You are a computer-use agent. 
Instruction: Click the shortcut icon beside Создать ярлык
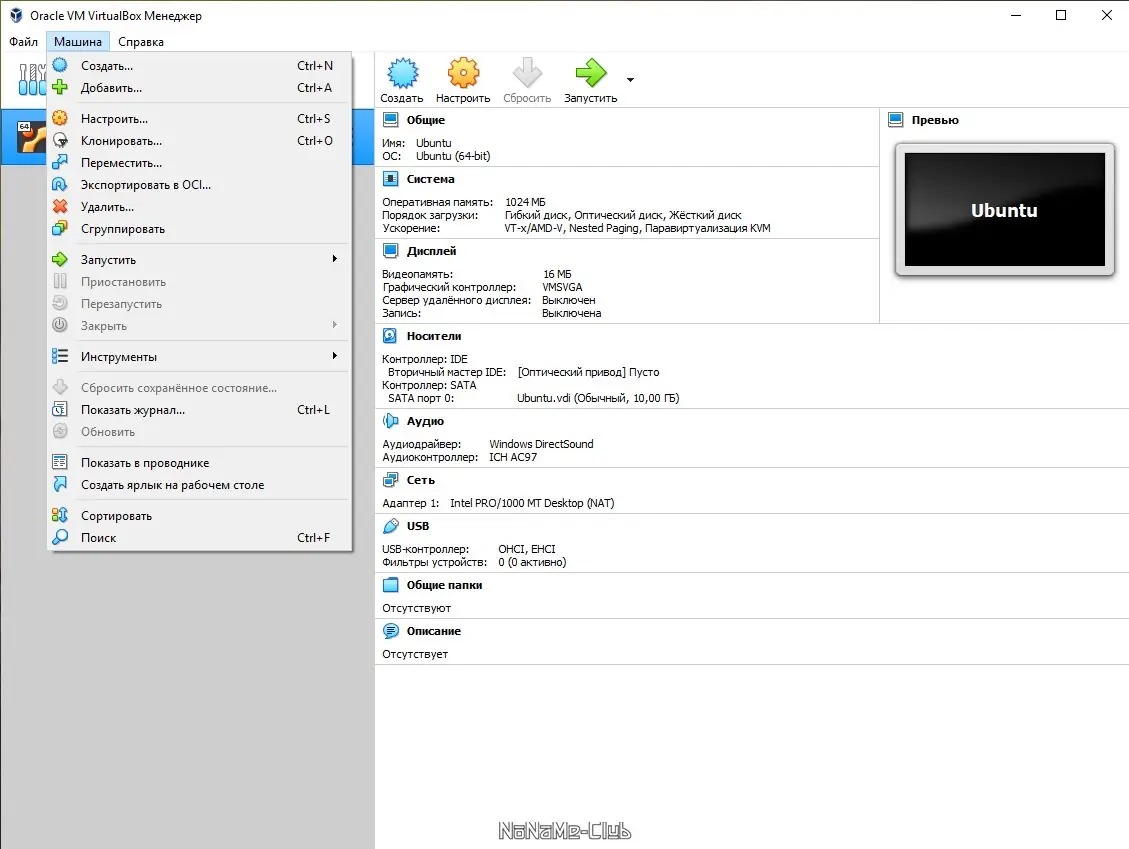(x=60, y=485)
